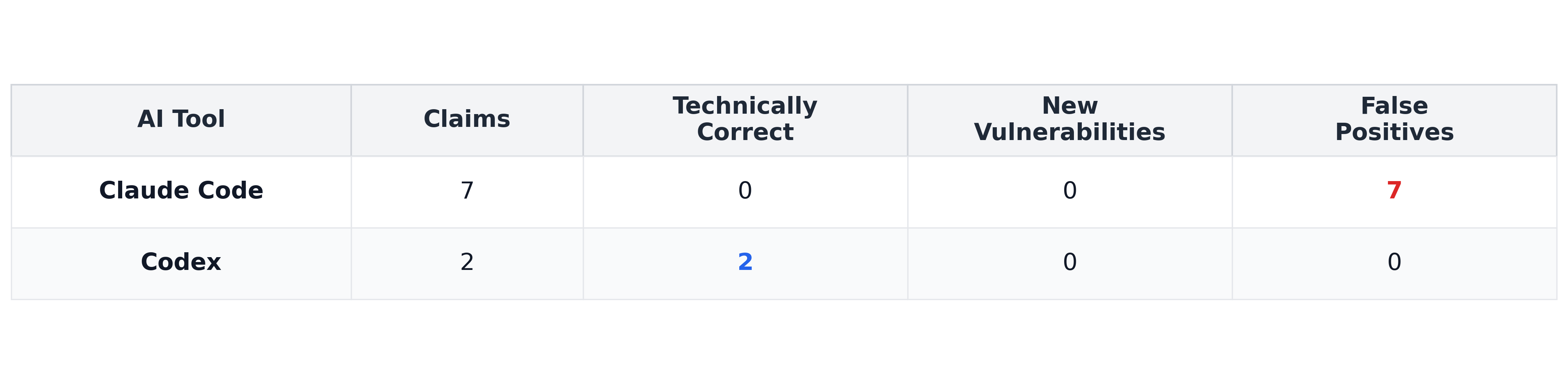Click the word Vulnerabilities in the header
1568x384 pixels.
tap(1069, 132)
